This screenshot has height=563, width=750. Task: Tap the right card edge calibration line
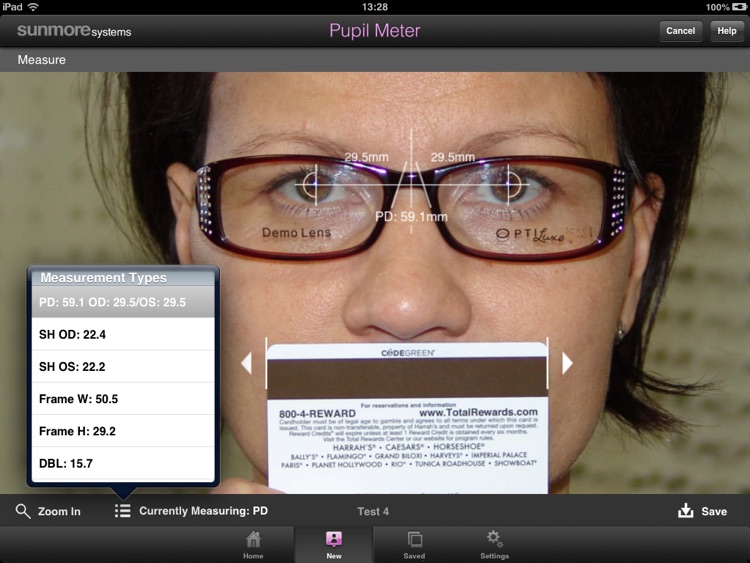click(548, 363)
